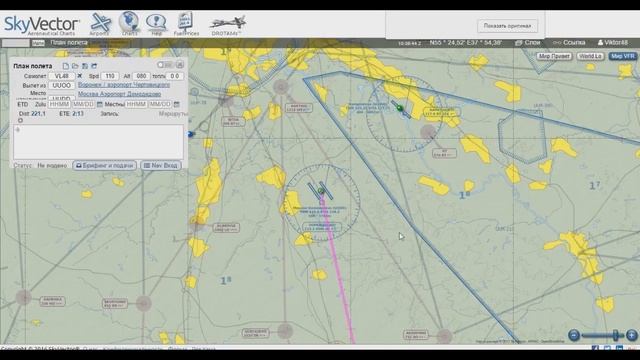This screenshot has width=640, height=360.
Task: Click the Nav Вход button
Action: pos(161,165)
